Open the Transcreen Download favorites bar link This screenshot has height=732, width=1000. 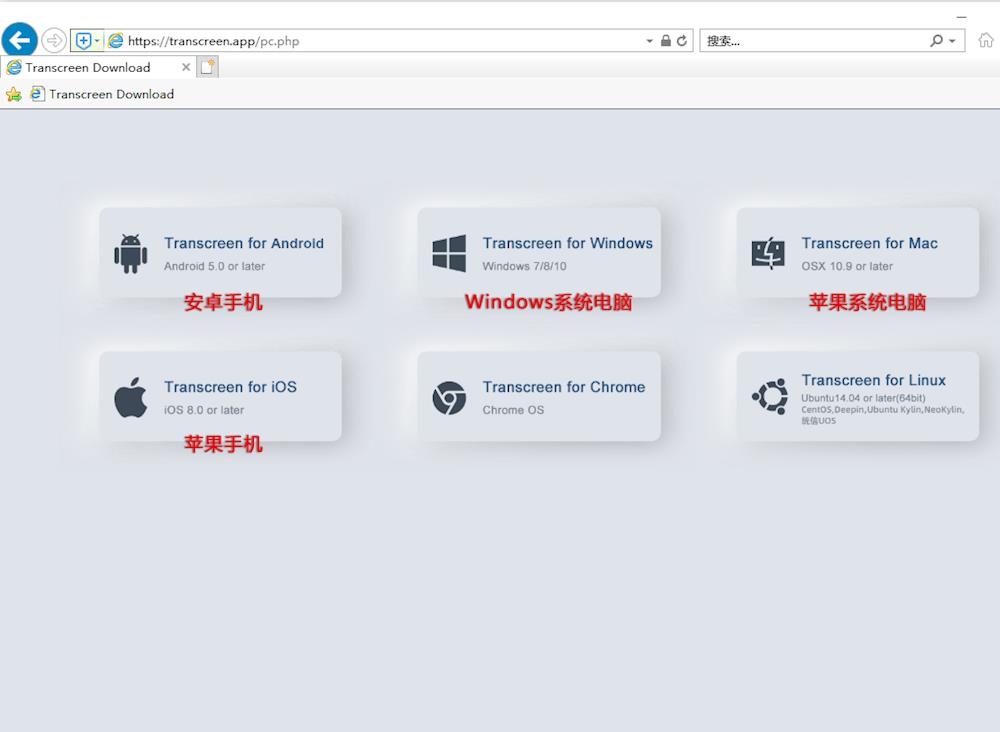102,94
